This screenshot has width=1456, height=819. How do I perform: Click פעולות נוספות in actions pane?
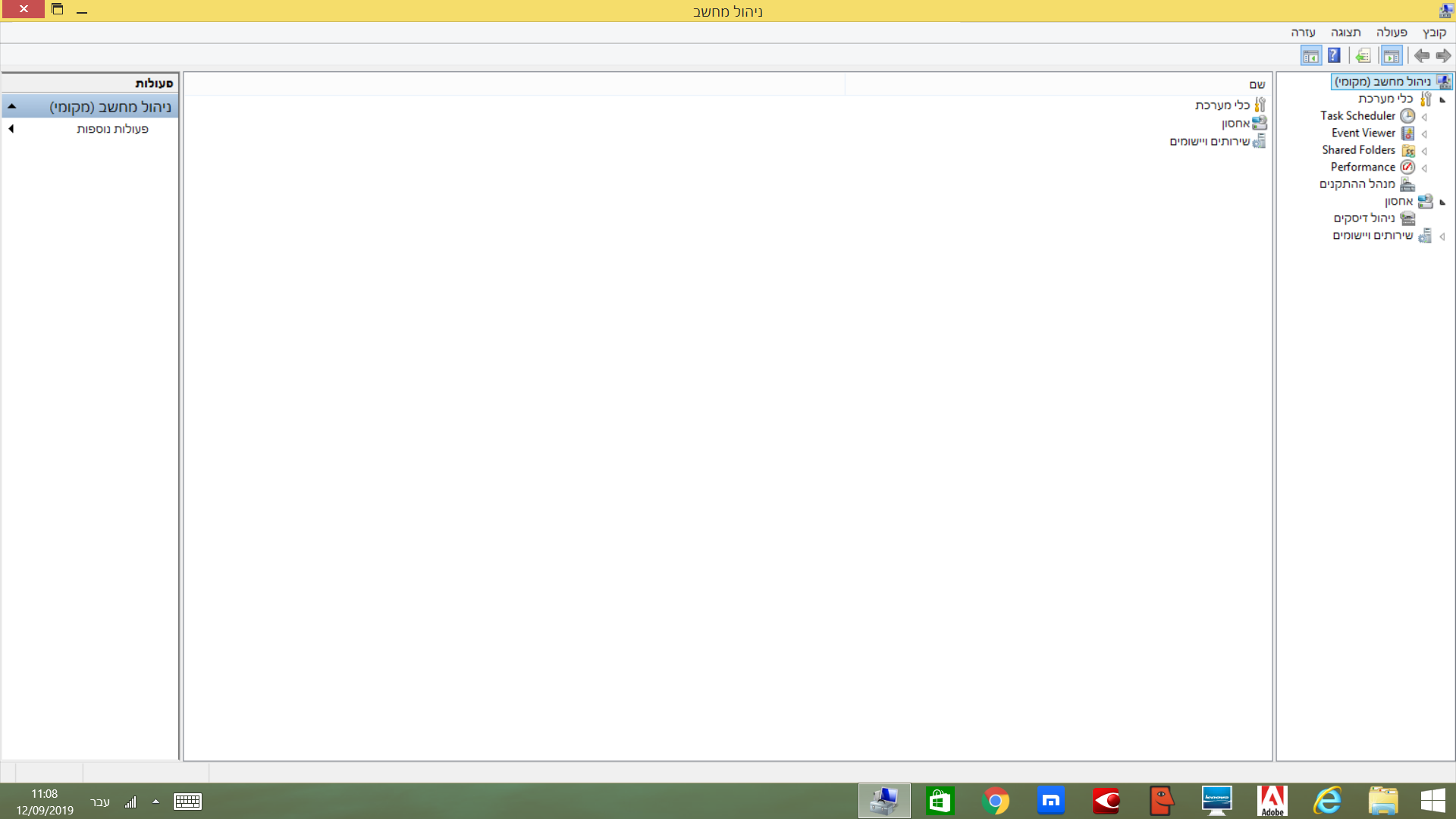(x=112, y=129)
